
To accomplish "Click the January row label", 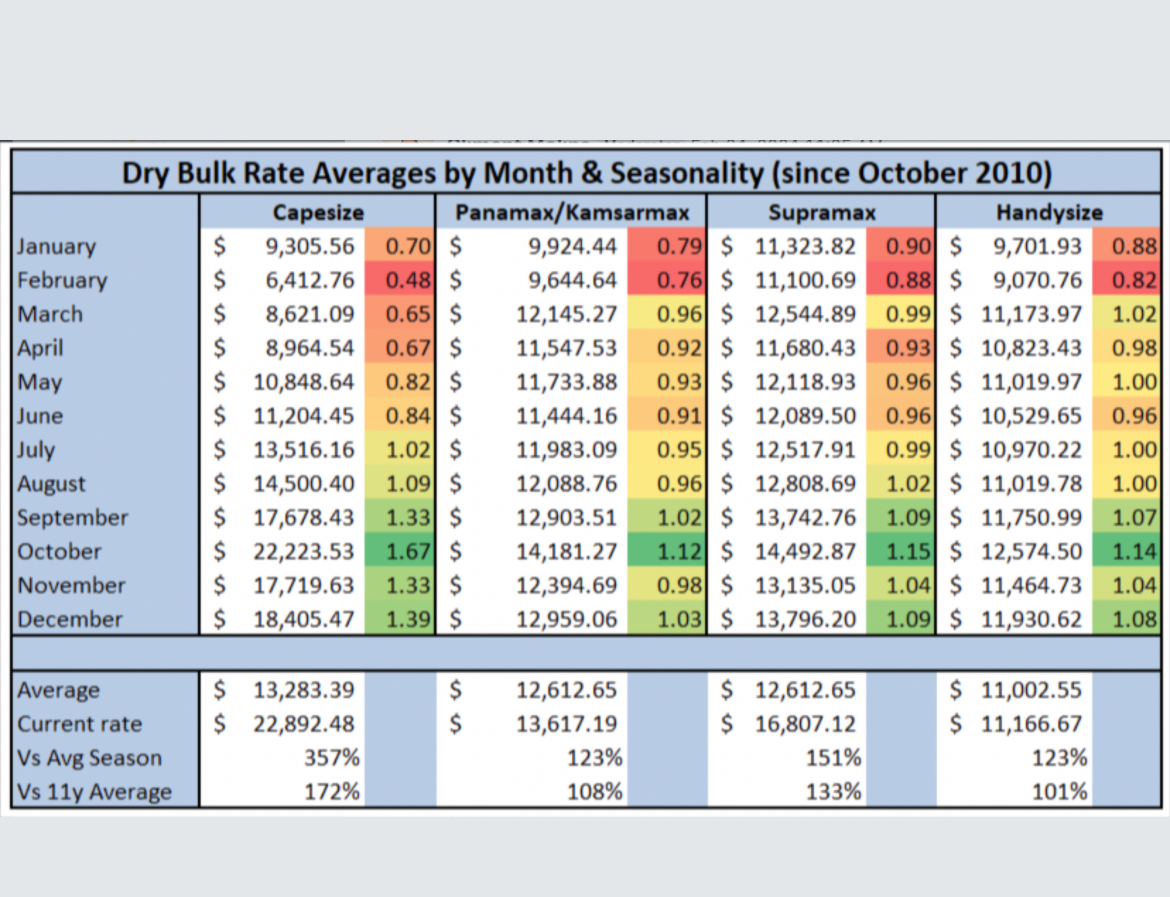I will click(57, 247).
